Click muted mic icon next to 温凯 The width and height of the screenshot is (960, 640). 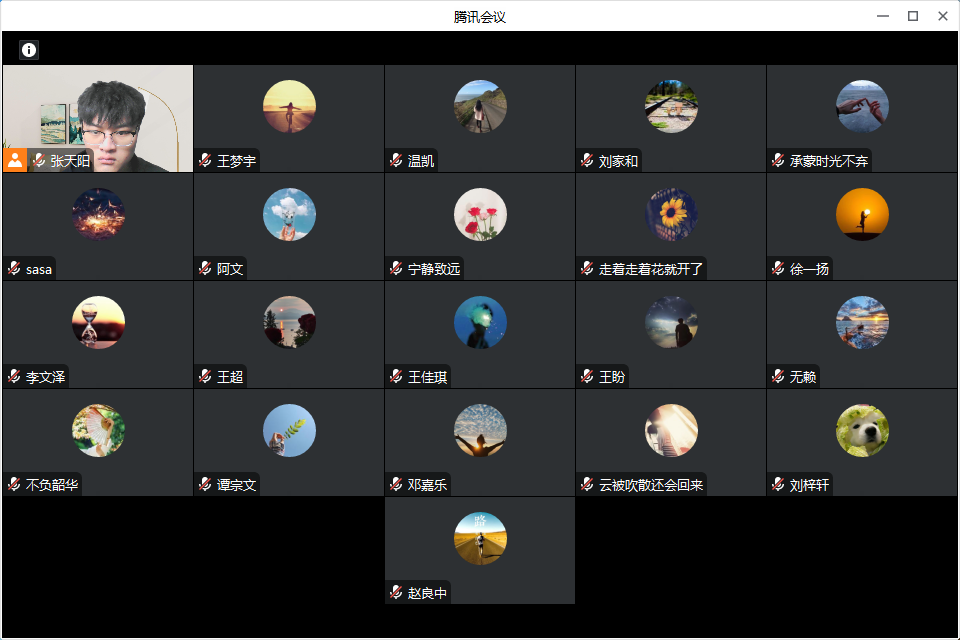[x=396, y=160]
